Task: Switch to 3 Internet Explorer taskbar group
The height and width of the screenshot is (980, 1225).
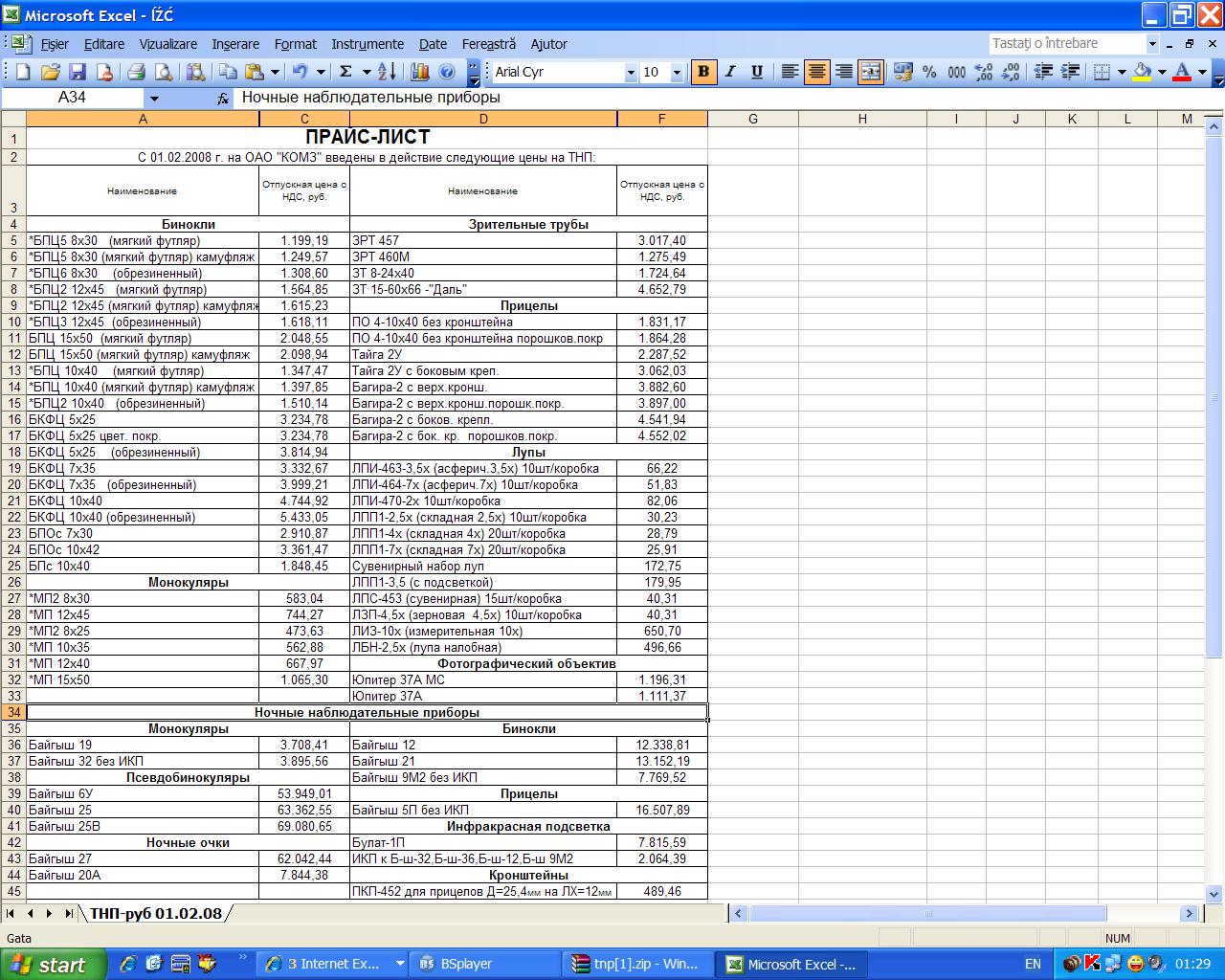Action: [334, 964]
